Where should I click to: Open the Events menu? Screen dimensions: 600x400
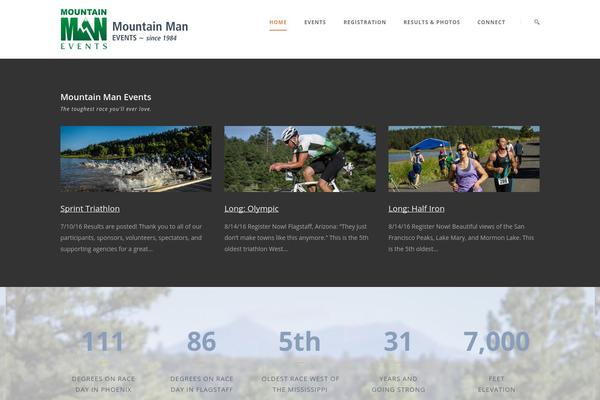315,22
